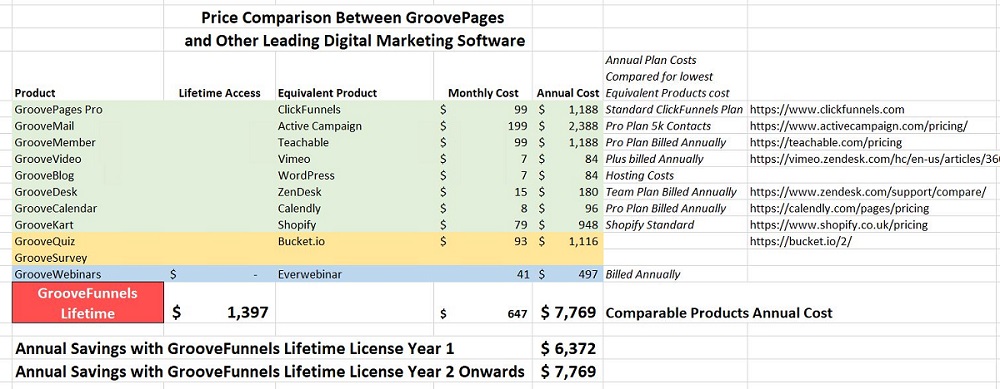The height and width of the screenshot is (389, 1000).
Task: Select the GrooveSurvey cell
Action: (x=88, y=258)
